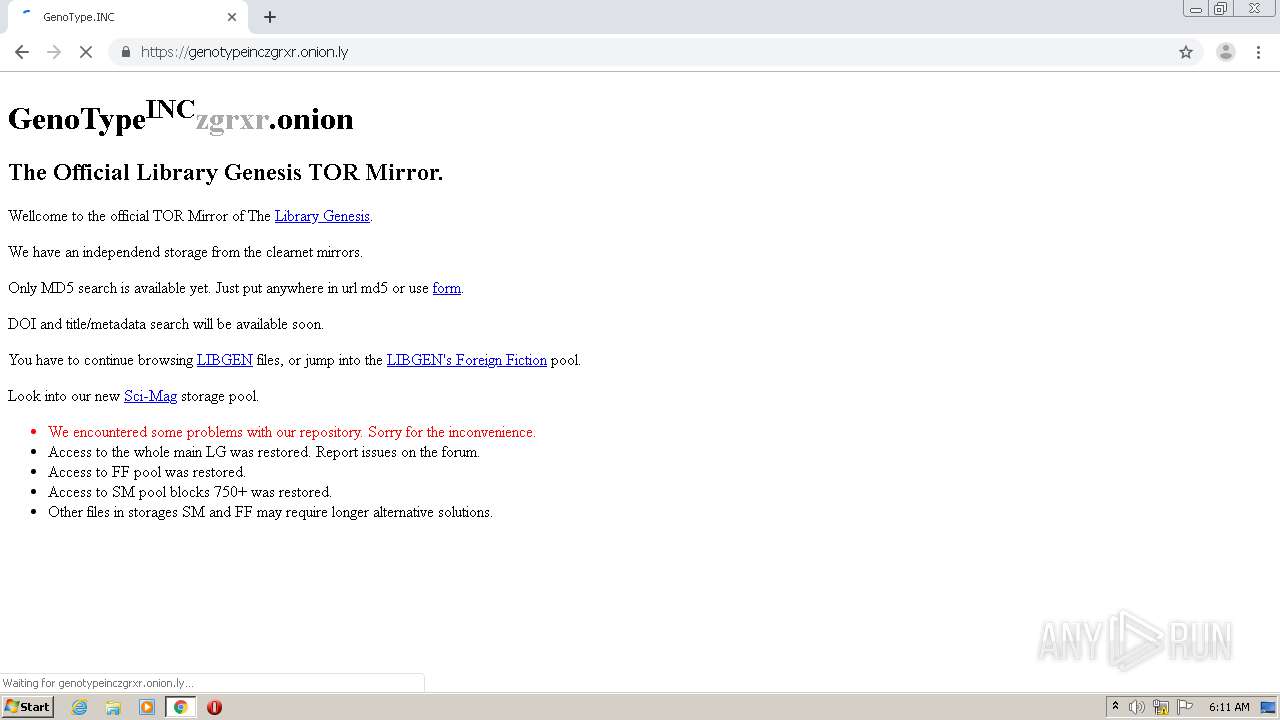Viewport: 1280px width, 720px height.
Task: Stop loading the page
Action: 86,52
